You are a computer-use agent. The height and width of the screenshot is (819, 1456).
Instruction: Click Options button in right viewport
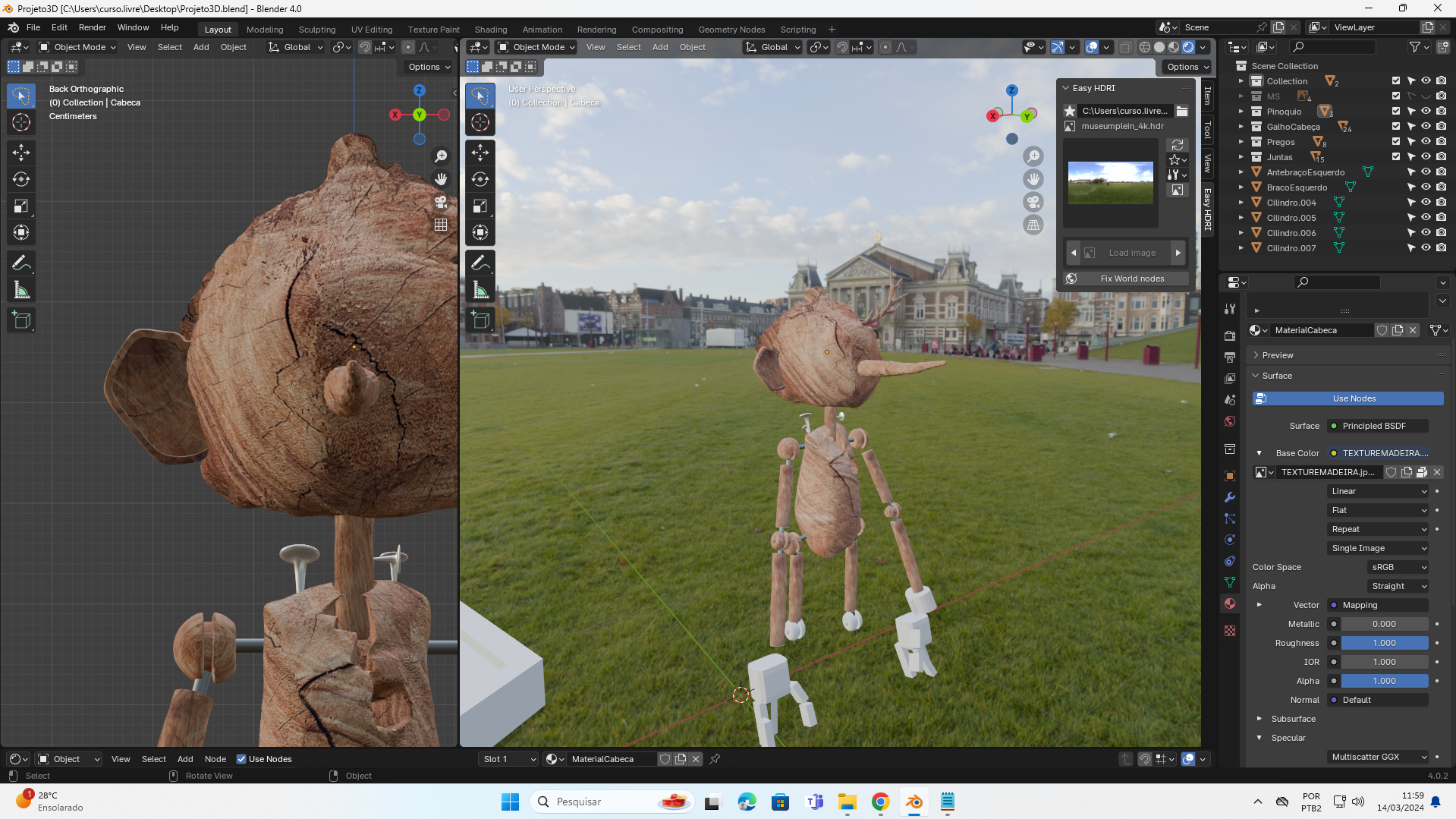point(1187,67)
